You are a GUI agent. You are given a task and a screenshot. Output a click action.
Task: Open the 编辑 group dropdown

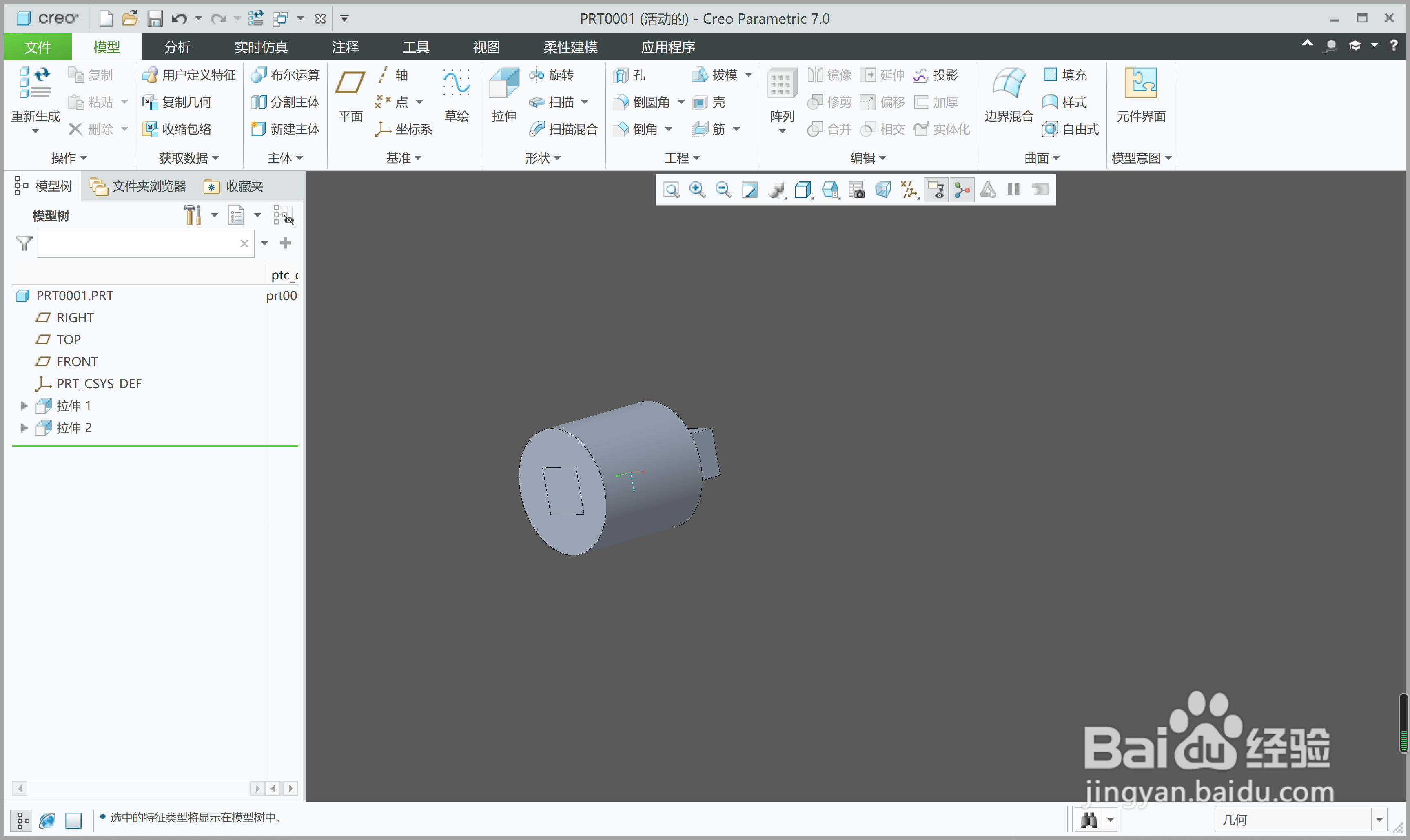coord(868,158)
